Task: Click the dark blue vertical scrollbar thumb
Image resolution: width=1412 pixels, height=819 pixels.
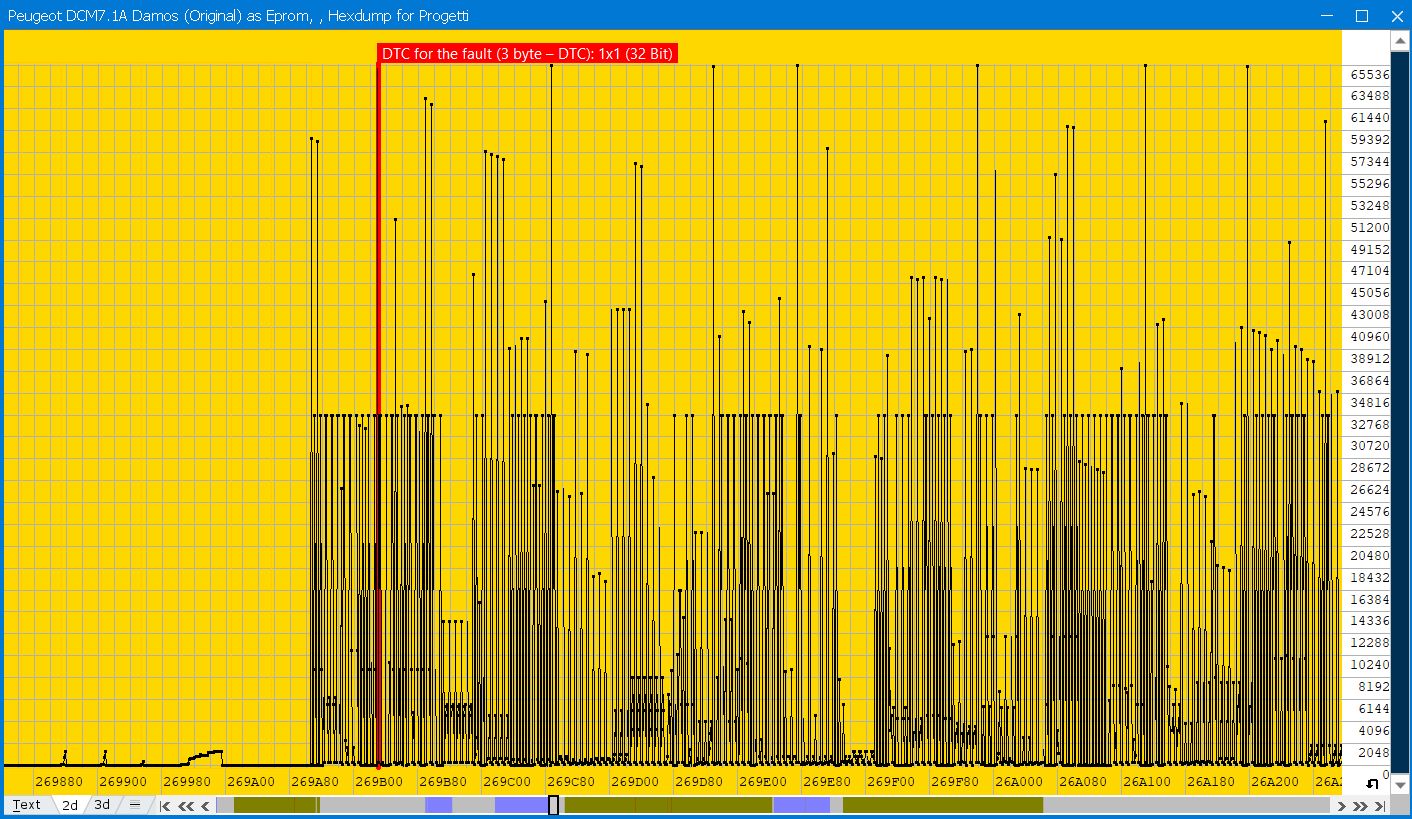Action: click(1400, 413)
